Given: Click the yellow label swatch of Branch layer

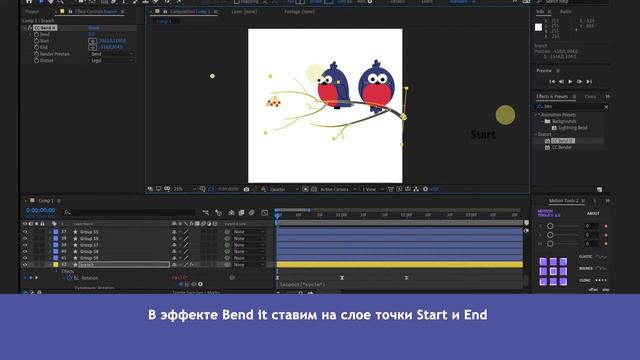Looking at the screenshot, I should [56, 265].
